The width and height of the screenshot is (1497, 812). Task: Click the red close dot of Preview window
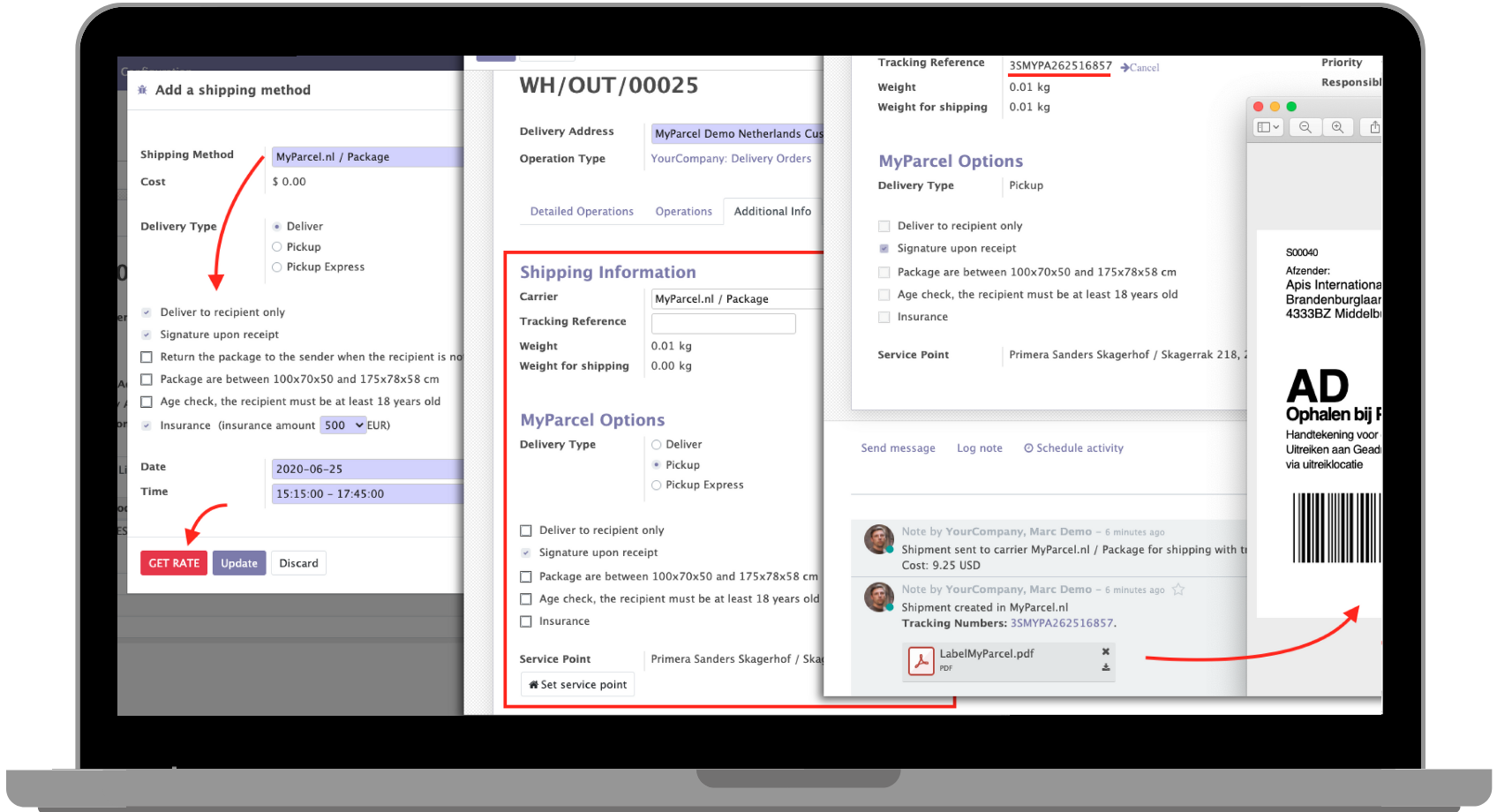point(1259,106)
